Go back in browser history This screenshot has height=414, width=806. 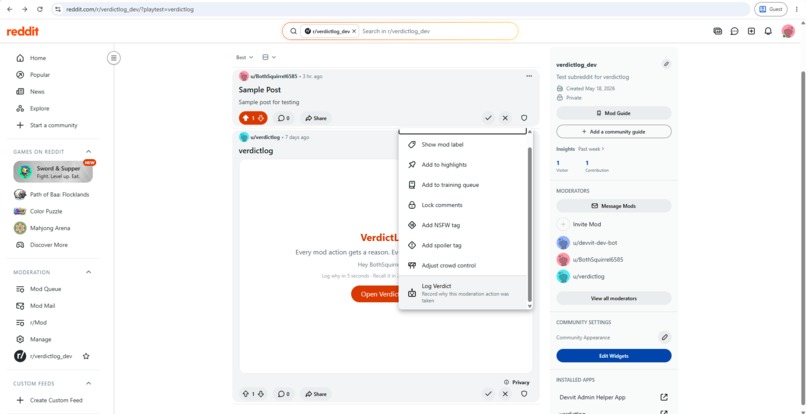tap(9, 9)
